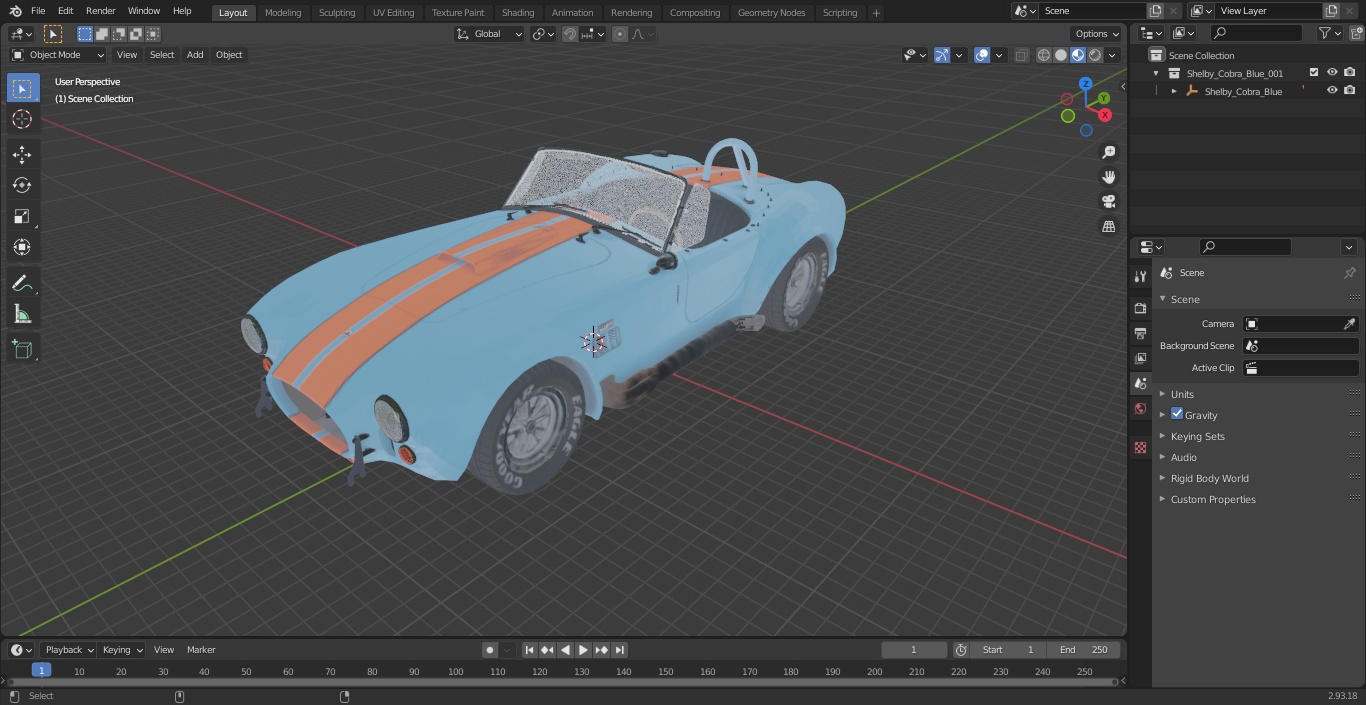Screen dimensions: 1366x705
Task: Toggle the Gravity checkbox
Action: point(1177,414)
